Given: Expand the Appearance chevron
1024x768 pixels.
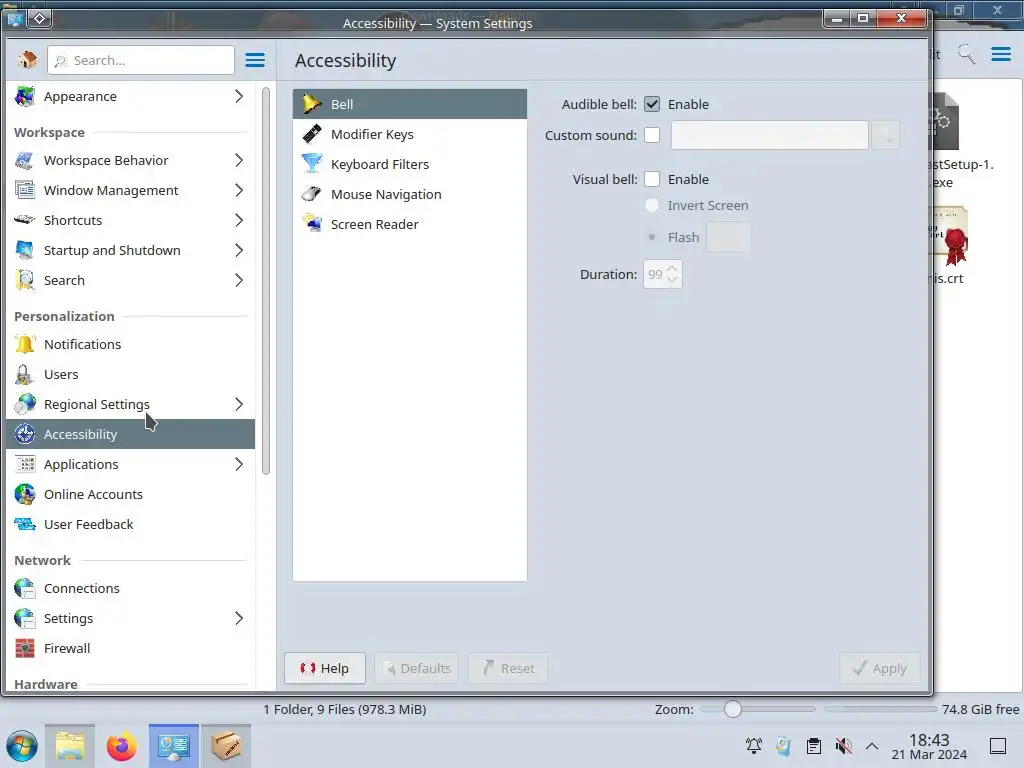Looking at the screenshot, I should pyautogui.click(x=239, y=96).
